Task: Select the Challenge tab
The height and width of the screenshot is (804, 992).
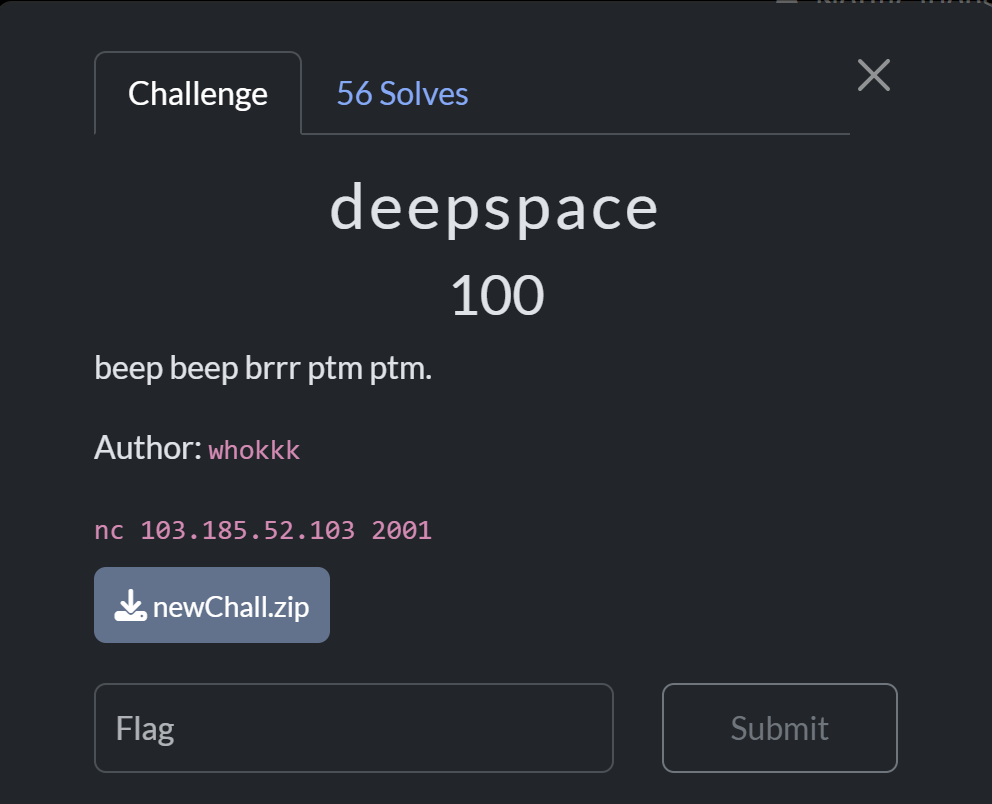Action: pos(198,94)
